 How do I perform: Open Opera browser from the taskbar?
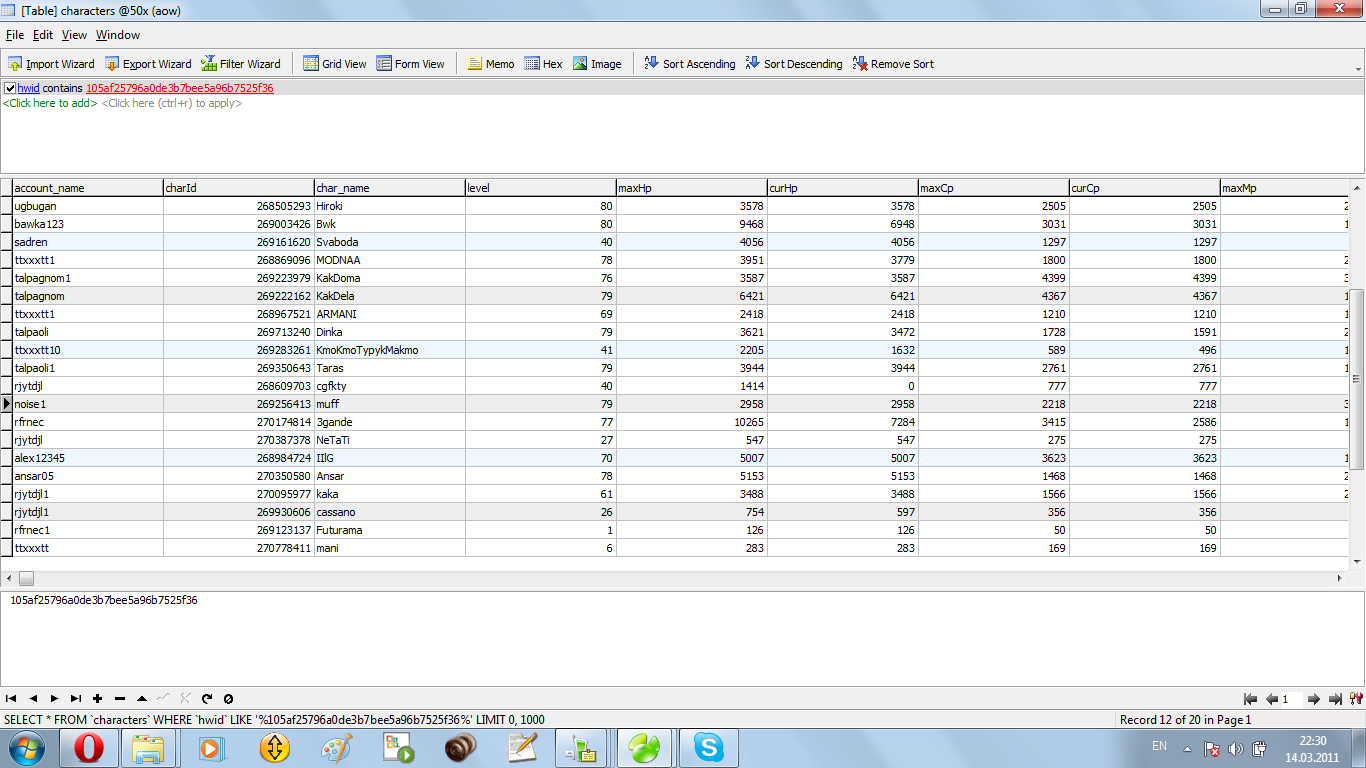89,748
